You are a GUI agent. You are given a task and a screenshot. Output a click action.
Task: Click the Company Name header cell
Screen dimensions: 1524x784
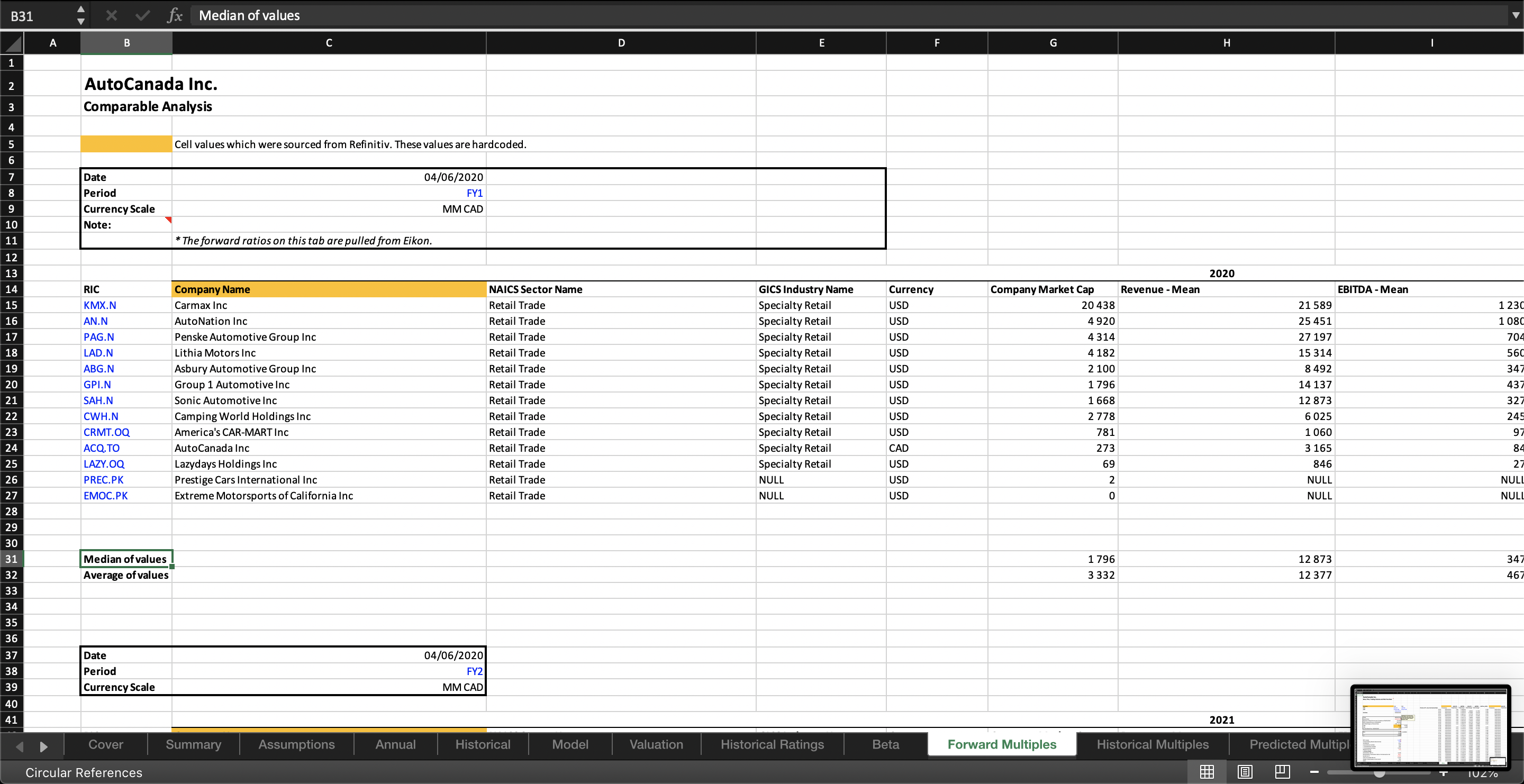coord(329,289)
